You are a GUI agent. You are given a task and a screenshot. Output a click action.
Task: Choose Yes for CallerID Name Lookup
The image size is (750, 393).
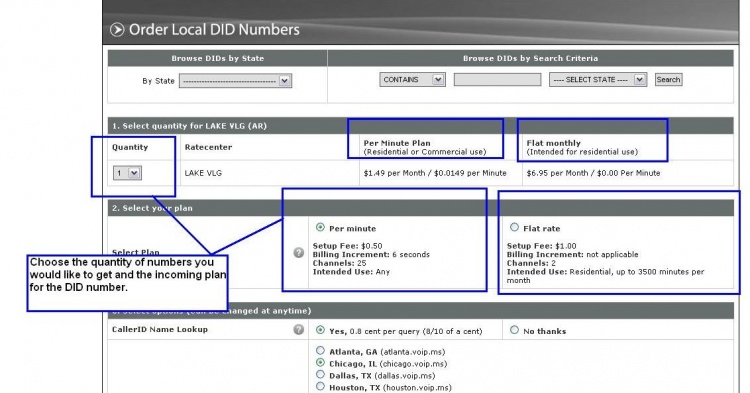pyautogui.click(x=320, y=330)
